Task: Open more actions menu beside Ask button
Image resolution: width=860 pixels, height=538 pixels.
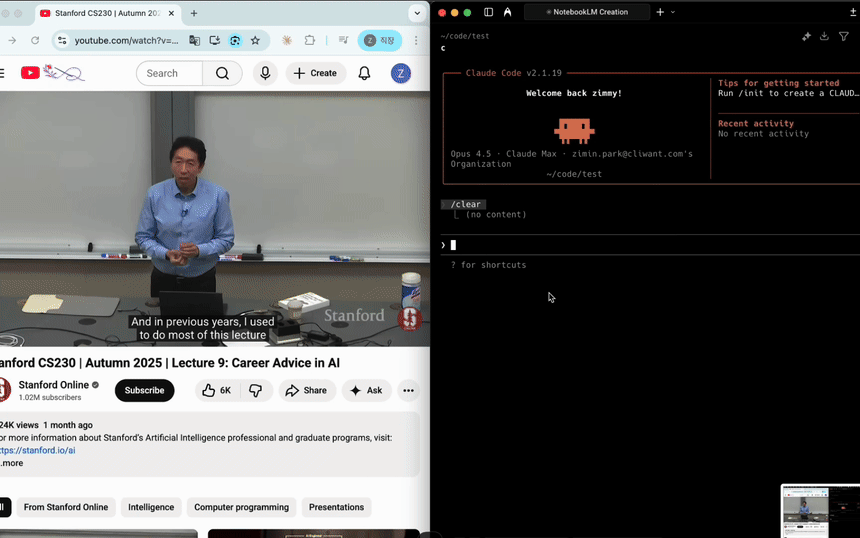Action: (408, 390)
